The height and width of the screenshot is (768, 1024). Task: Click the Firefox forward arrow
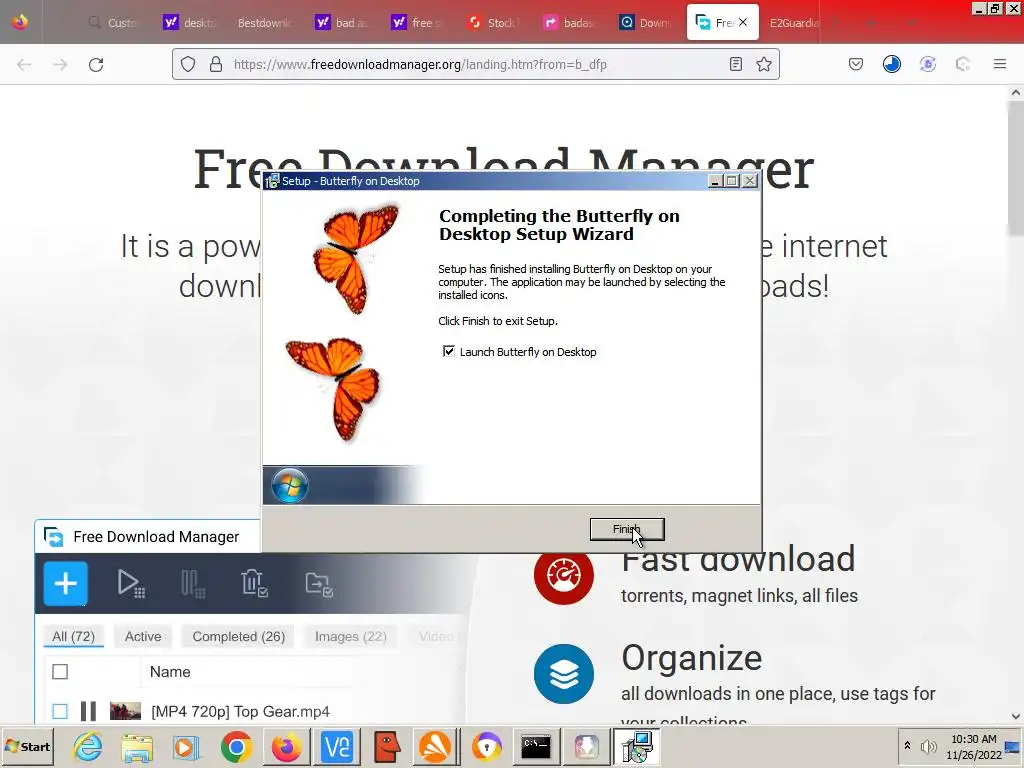(60, 65)
